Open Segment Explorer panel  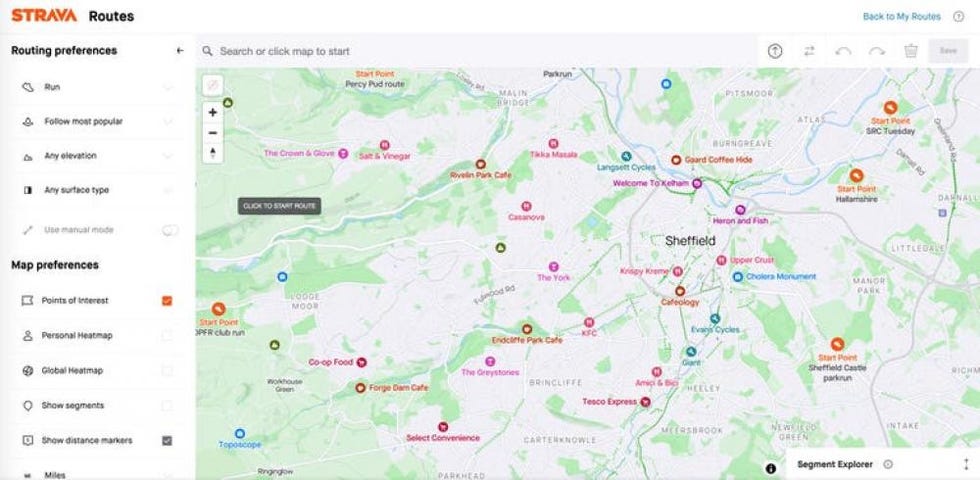click(x=834, y=464)
